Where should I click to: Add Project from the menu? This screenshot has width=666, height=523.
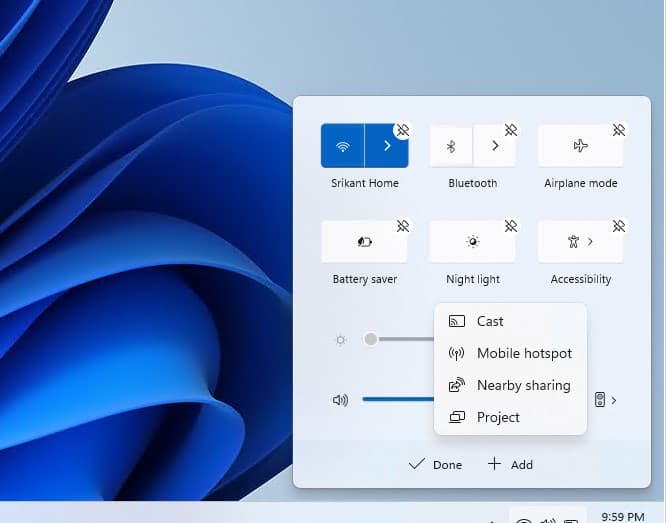click(510, 417)
